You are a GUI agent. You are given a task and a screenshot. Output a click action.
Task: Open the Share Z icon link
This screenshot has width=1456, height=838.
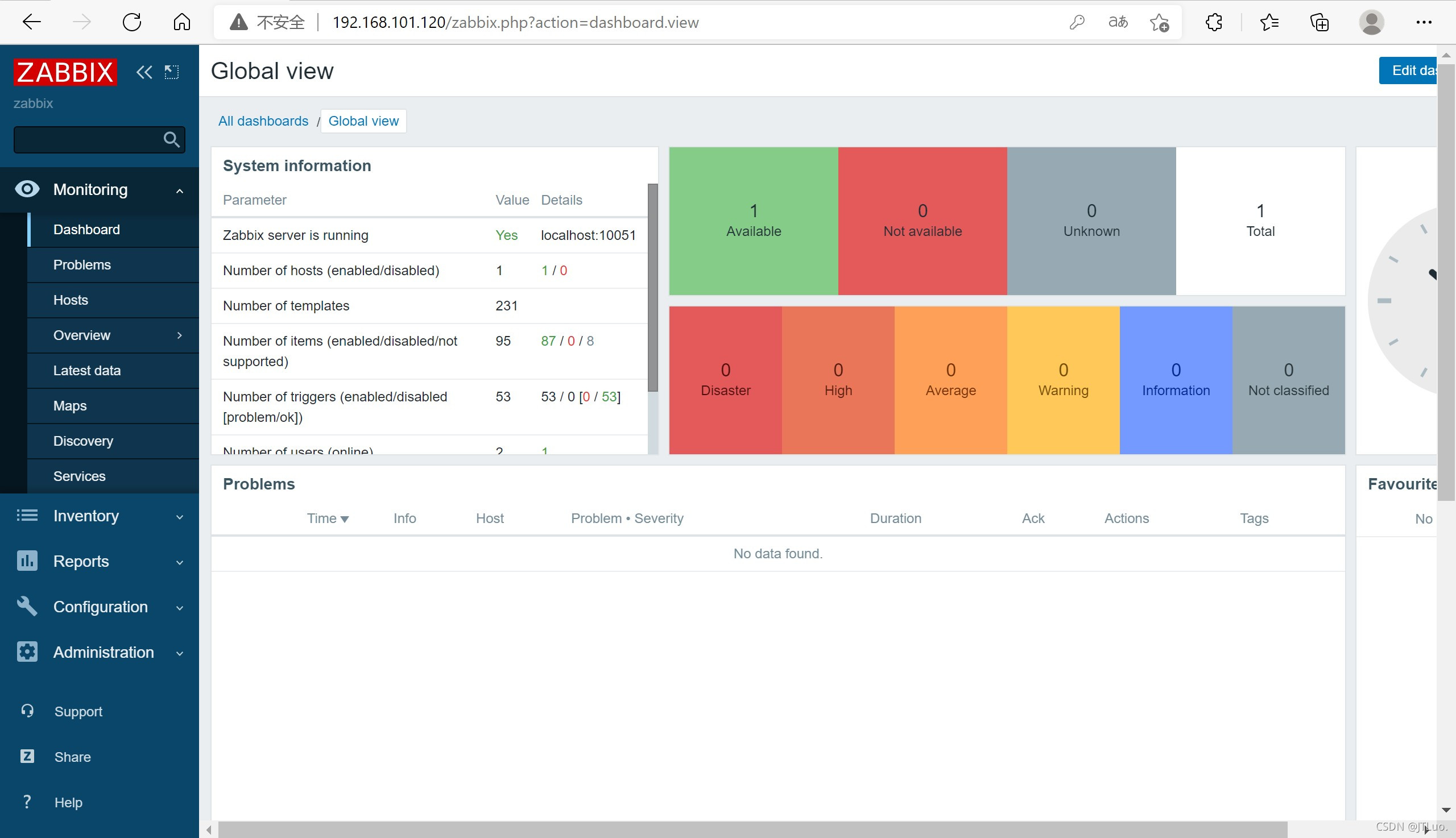[x=27, y=756]
